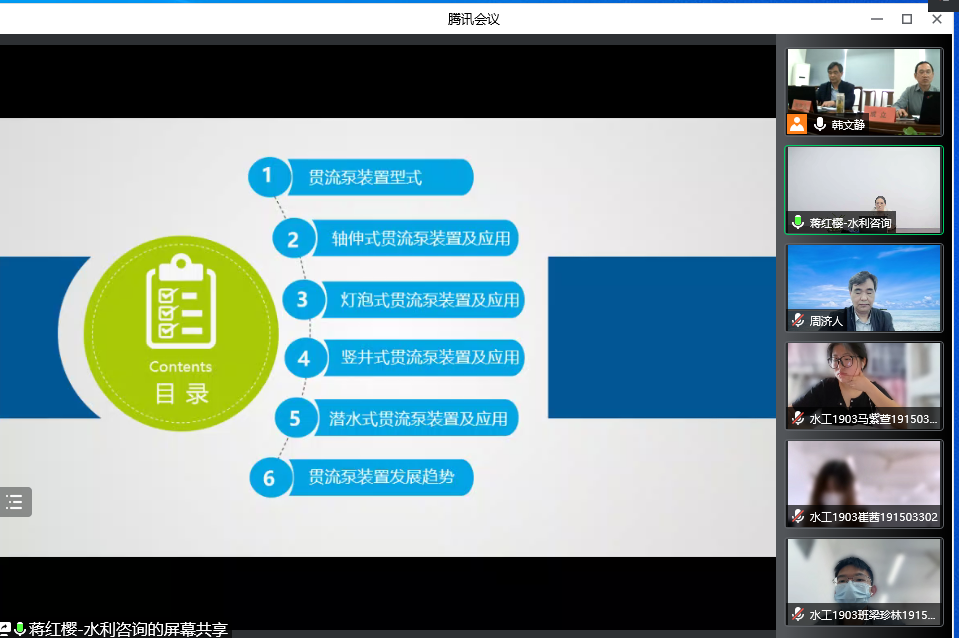Click agenda item 6 贯流泵装置发展趋势
The height and width of the screenshot is (638, 959).
pos(380,477)
